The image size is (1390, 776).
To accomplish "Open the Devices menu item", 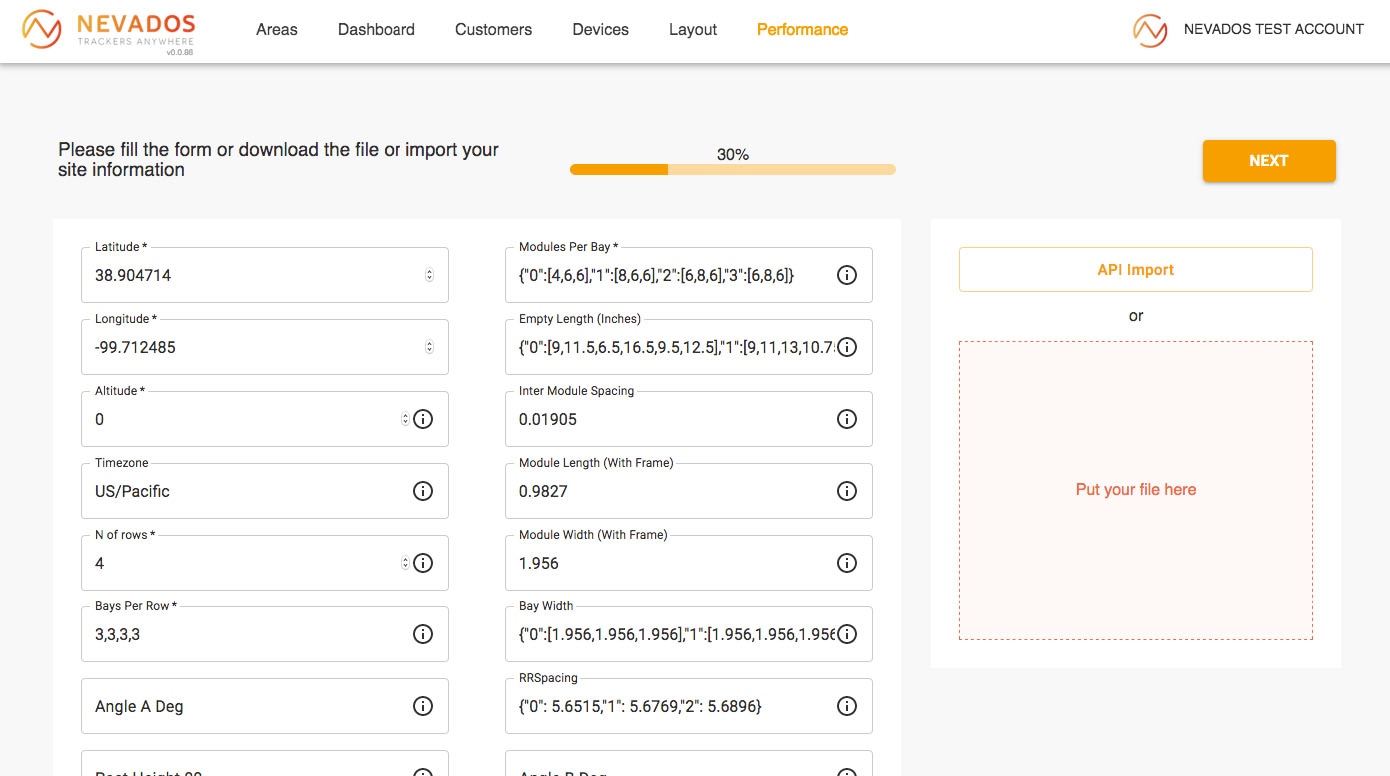I will tap(600, 30).
